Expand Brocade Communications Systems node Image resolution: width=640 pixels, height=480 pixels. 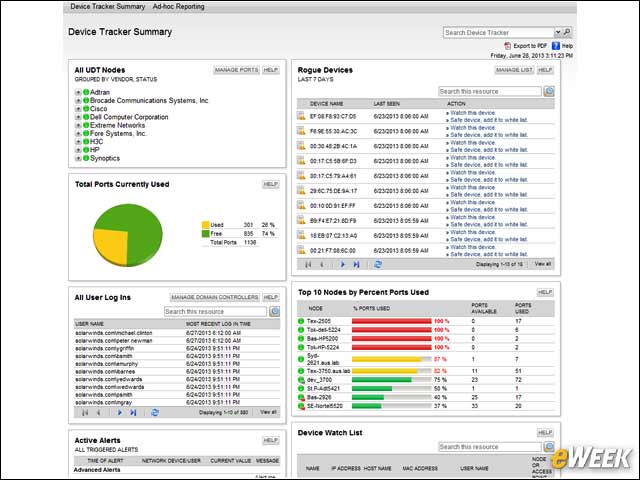(x=78, y=100)
